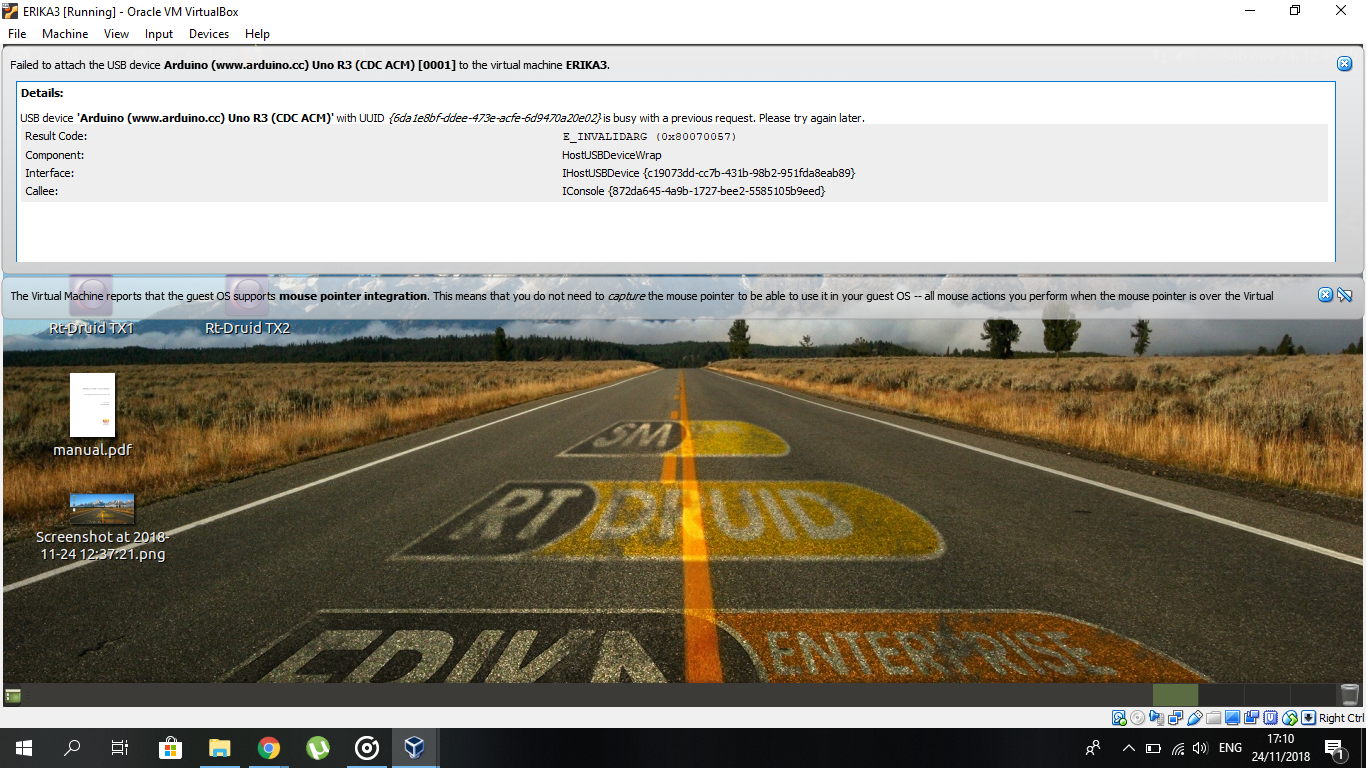Screen dimensions: 1368x774
Task: Open the View menu
Action: [x=116, y=34]
